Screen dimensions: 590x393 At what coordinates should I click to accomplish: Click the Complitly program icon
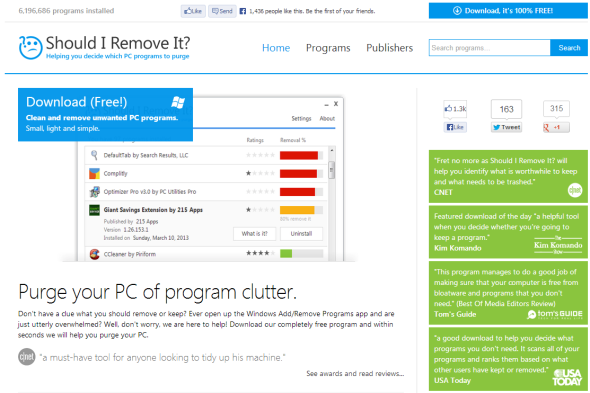[94, 173]
